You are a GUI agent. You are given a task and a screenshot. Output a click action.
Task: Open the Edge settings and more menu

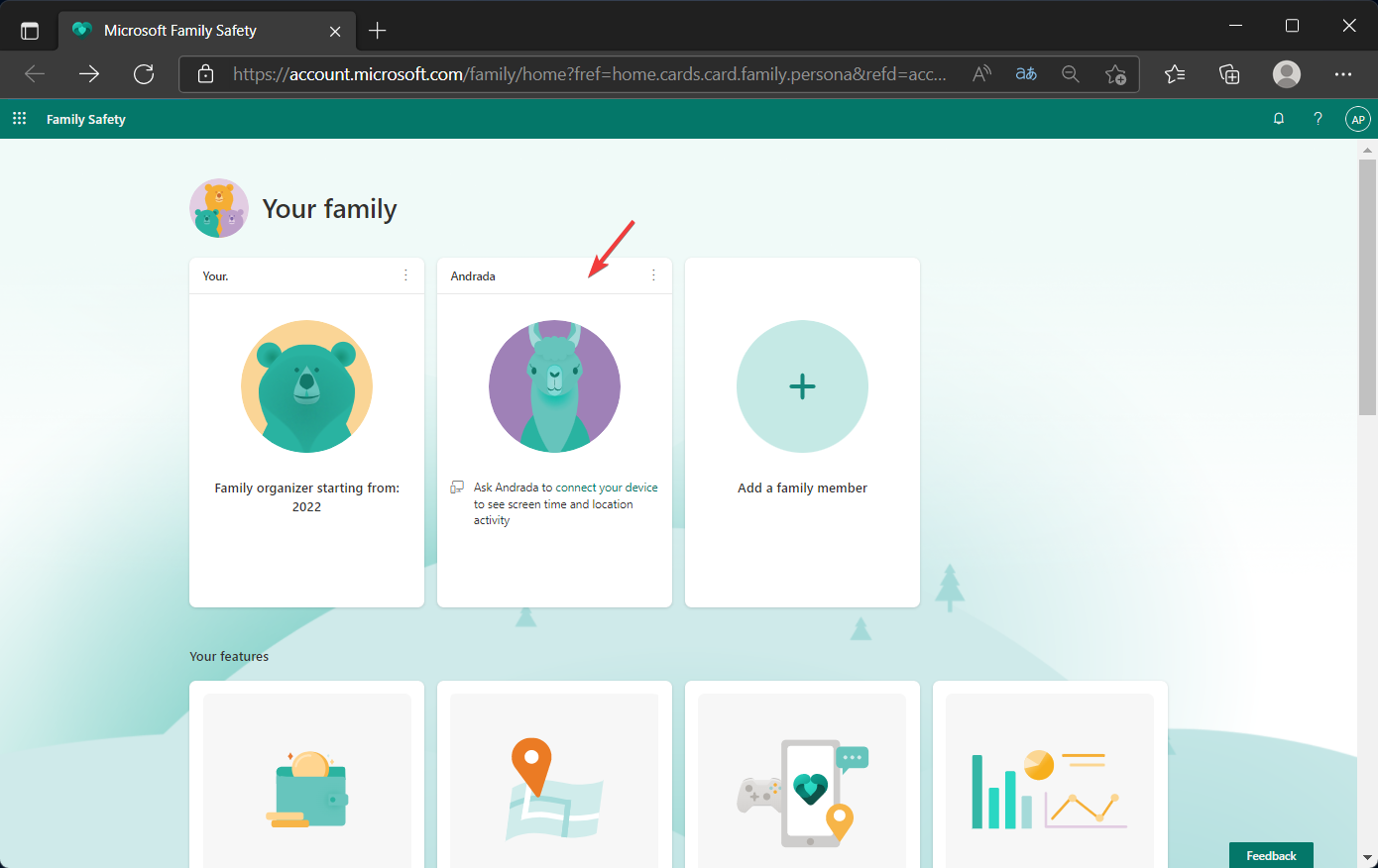coord(1343,74)
